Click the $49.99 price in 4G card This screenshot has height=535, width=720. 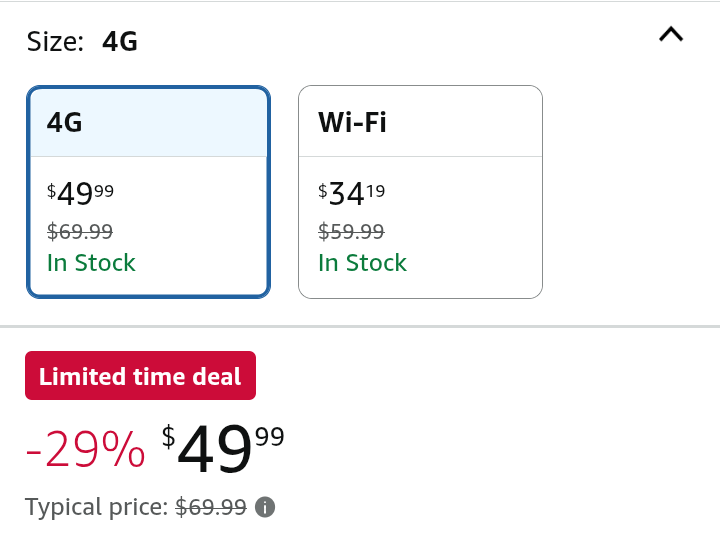pyautogui.click(x=81, y=193)
